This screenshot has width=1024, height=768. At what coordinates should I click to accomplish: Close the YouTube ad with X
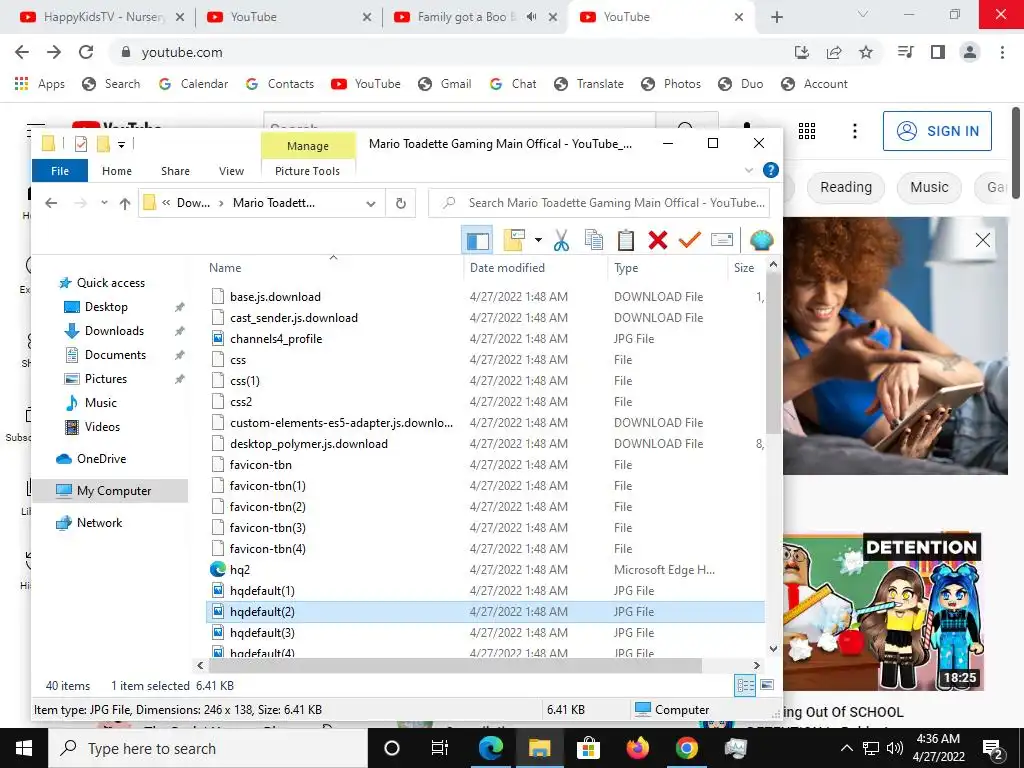(983, 240)
